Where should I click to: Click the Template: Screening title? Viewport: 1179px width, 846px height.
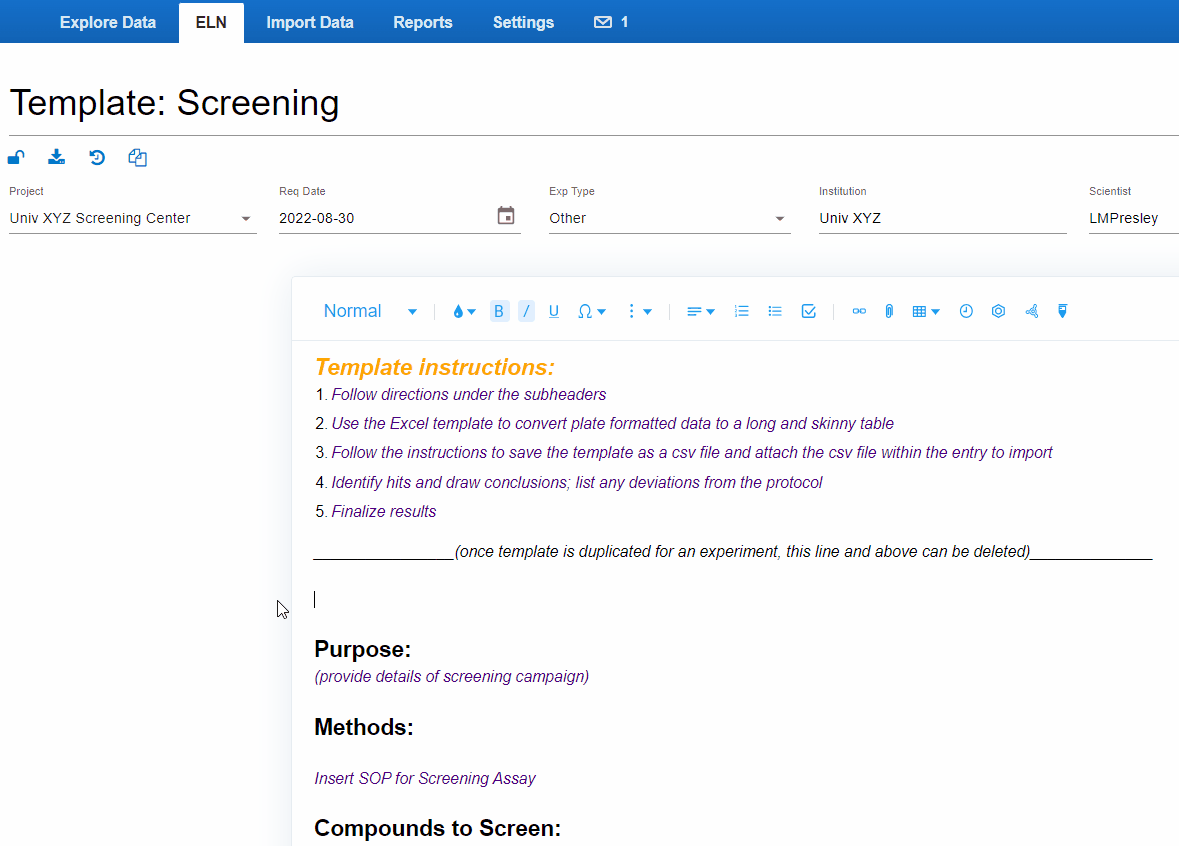click(174, 103)
